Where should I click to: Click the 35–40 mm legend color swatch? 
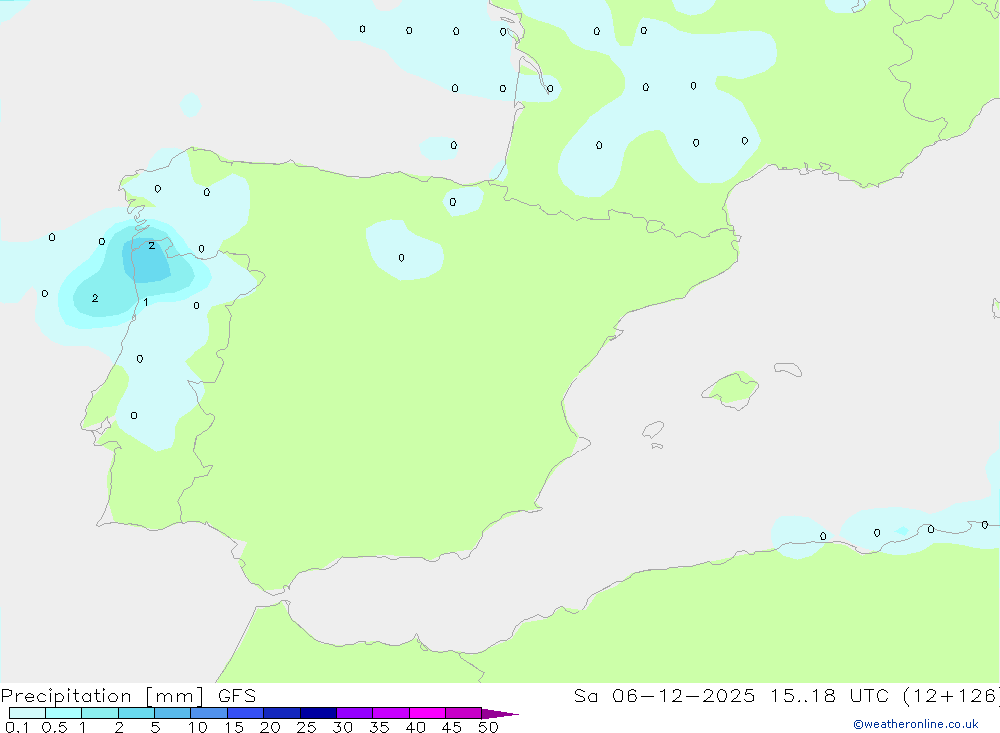point(390,713)
